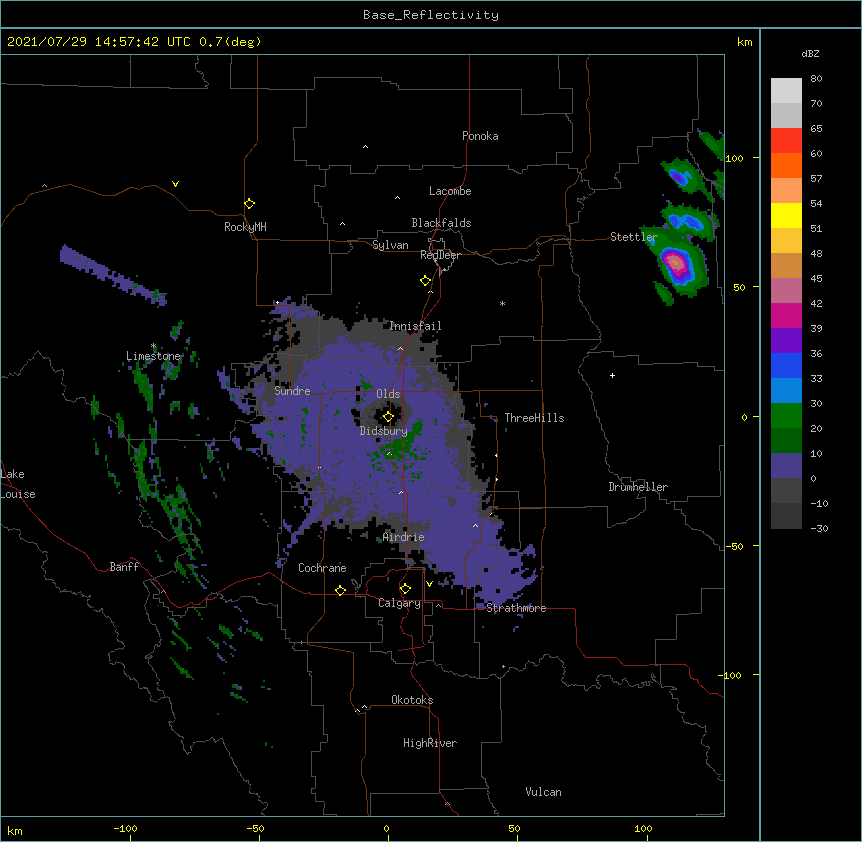The image size is (862, 842).
Task: Select the slate purple 10-0 dBZ legend swatch
Action: pyautogui.click(x=786, y=466)
